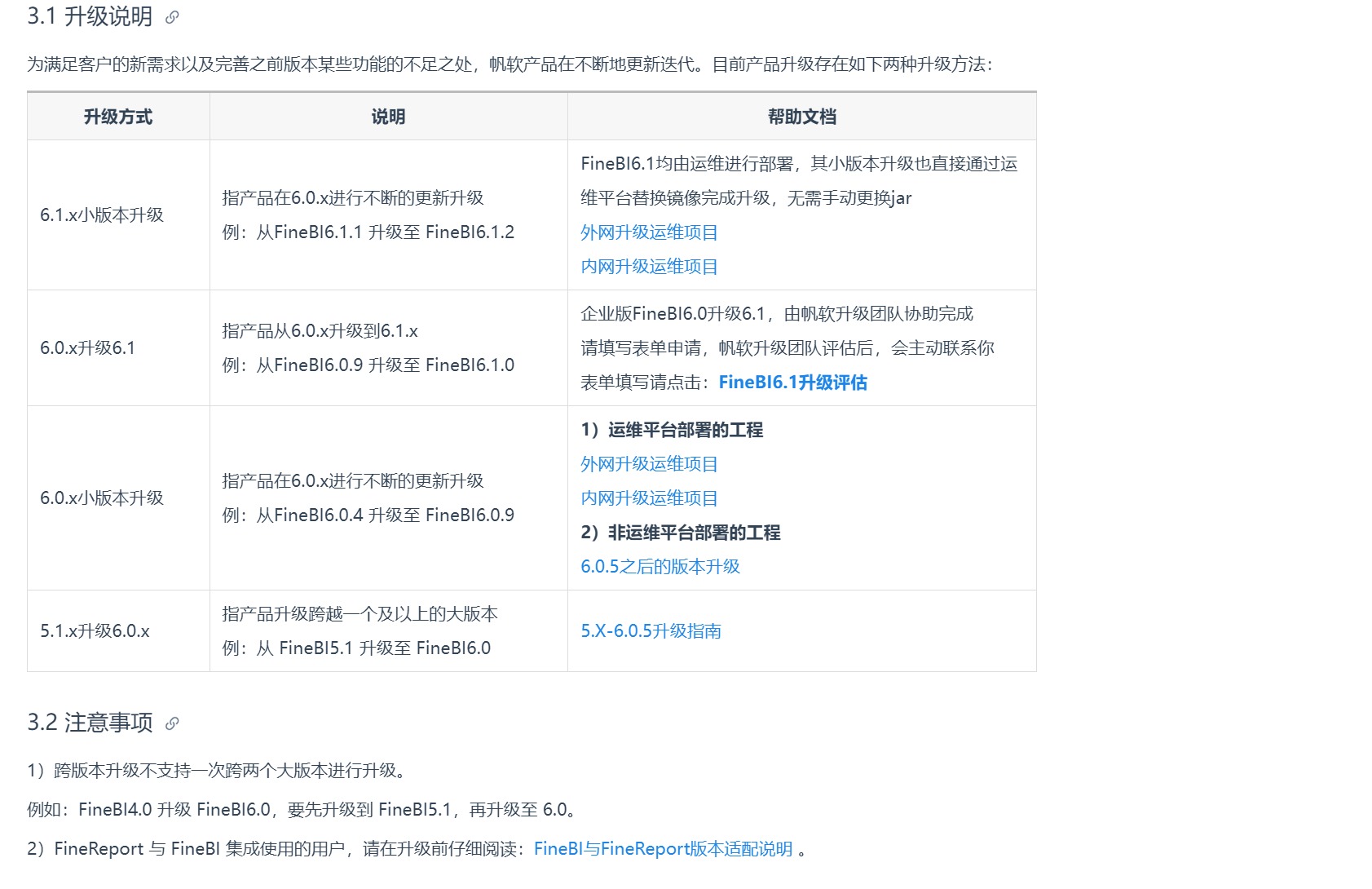Viewport: 1372px width, 889px height.
Task: Click text 例：从FineBI6.0.9 升级至 FineBI6.1.0
Action: 368,365
